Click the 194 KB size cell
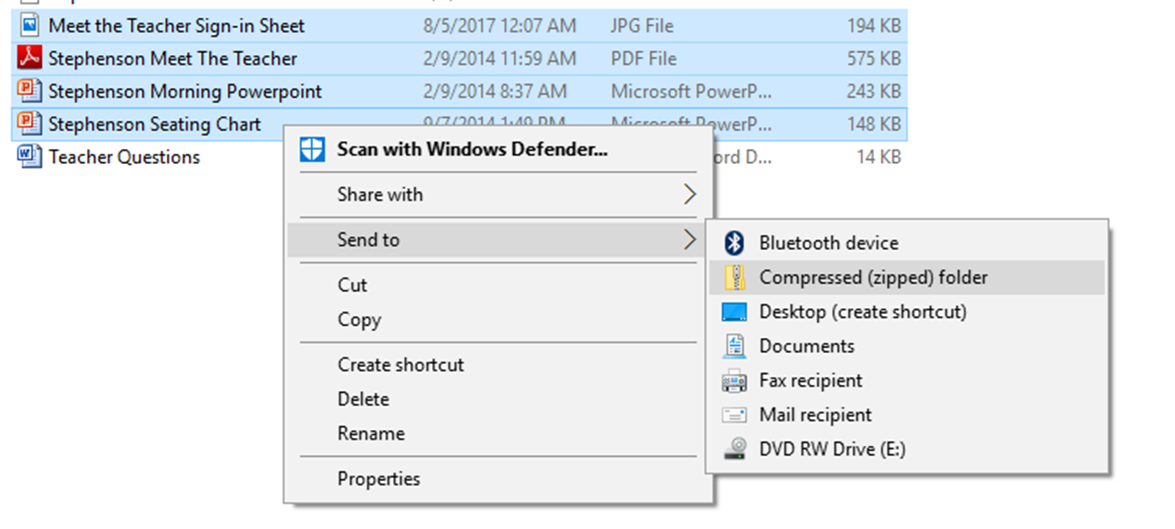This screenshot has width=1175, height=529. [x=874, y=26]
